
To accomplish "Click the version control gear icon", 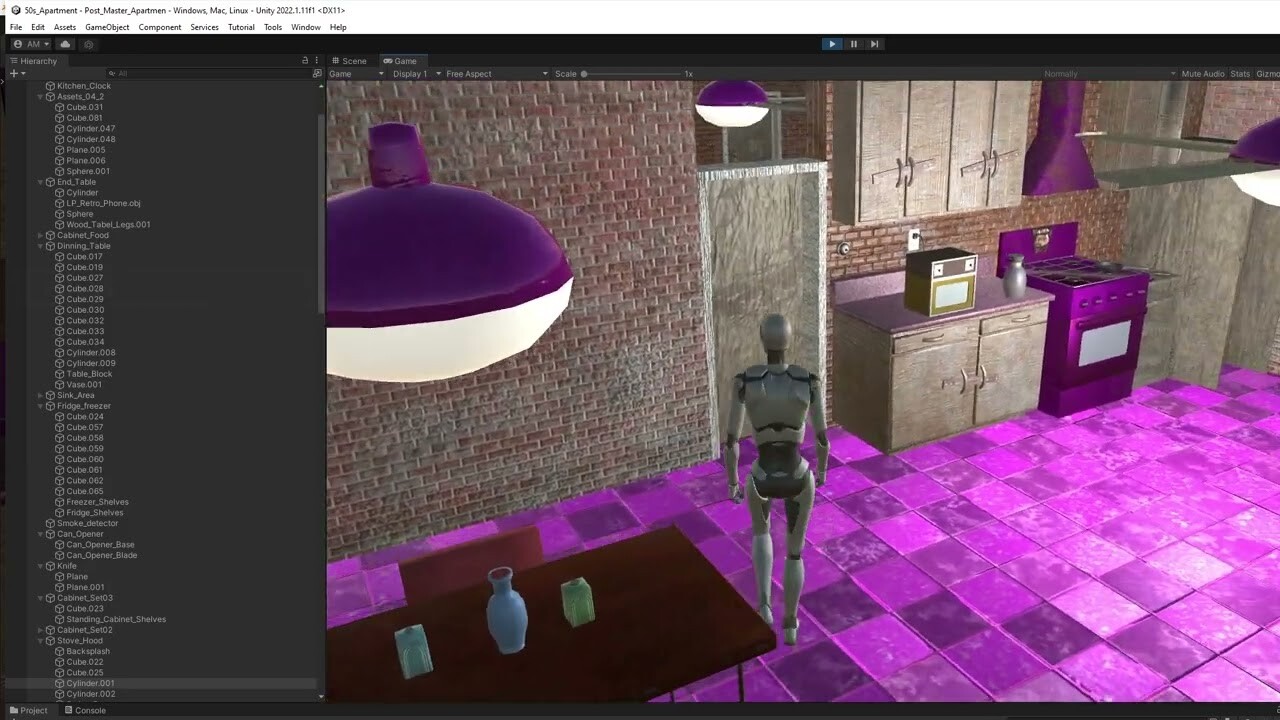I will (x=89, y=44).
